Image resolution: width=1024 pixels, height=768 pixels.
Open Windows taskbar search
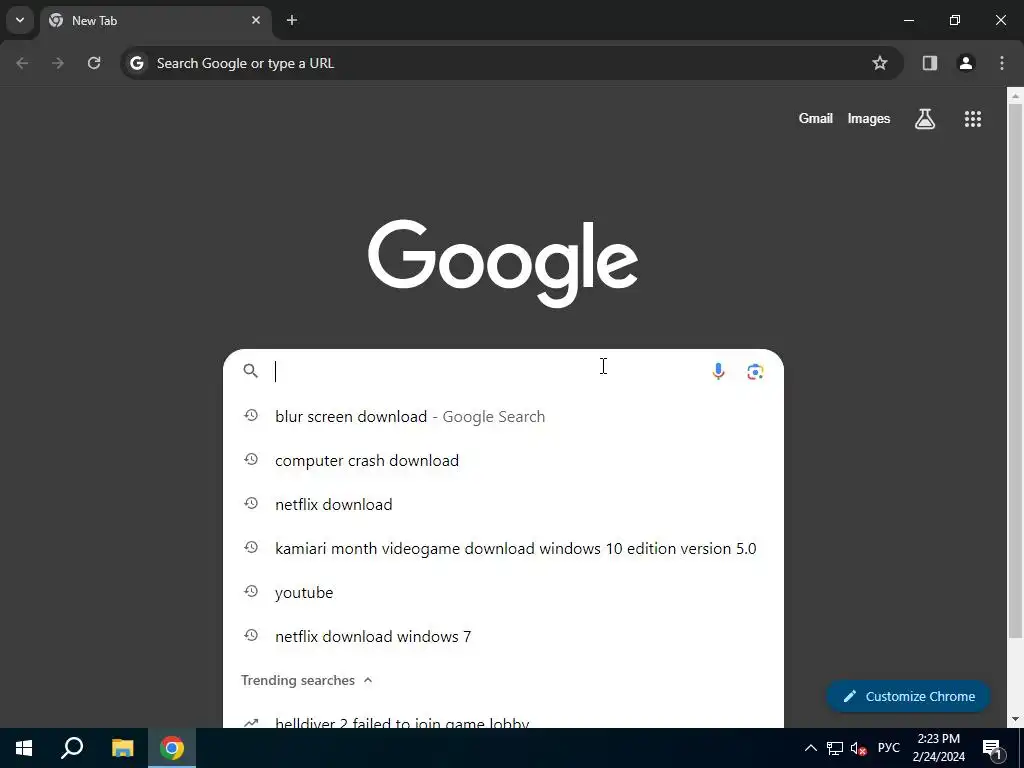coord(72,748)
